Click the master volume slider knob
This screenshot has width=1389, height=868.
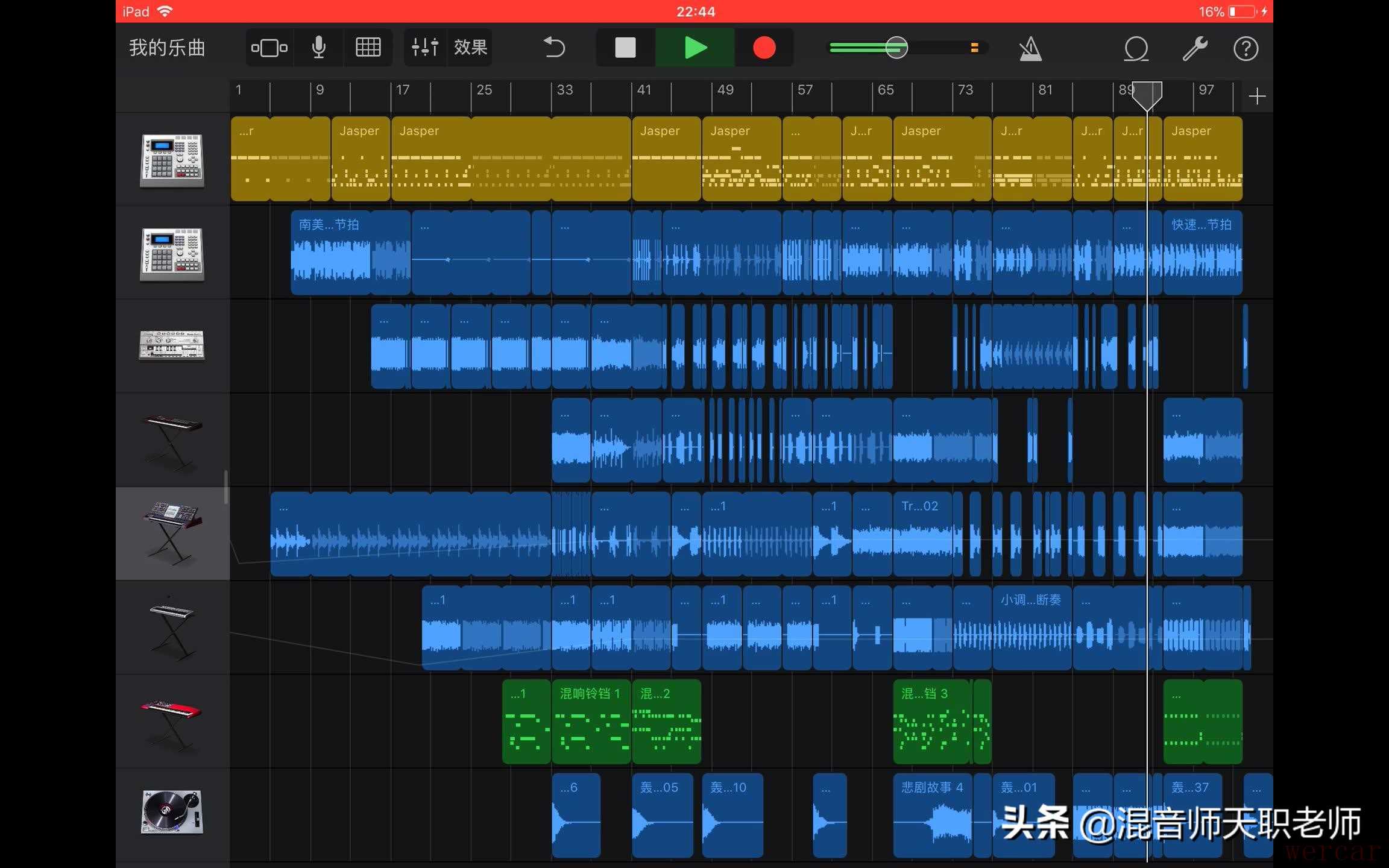pyautogui.click(x=896, y=48)
